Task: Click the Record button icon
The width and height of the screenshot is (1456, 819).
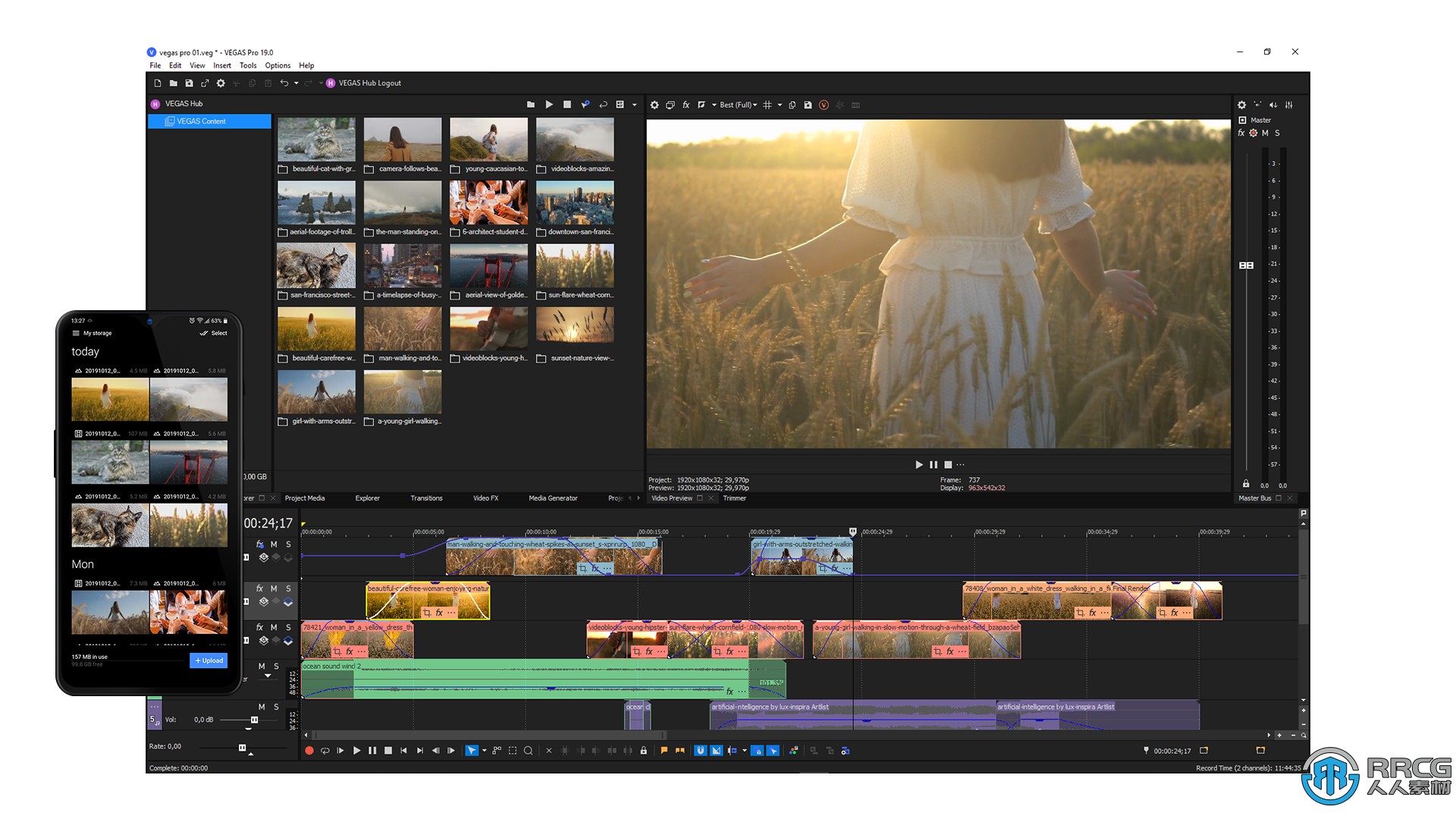Action: pos(307,751)
